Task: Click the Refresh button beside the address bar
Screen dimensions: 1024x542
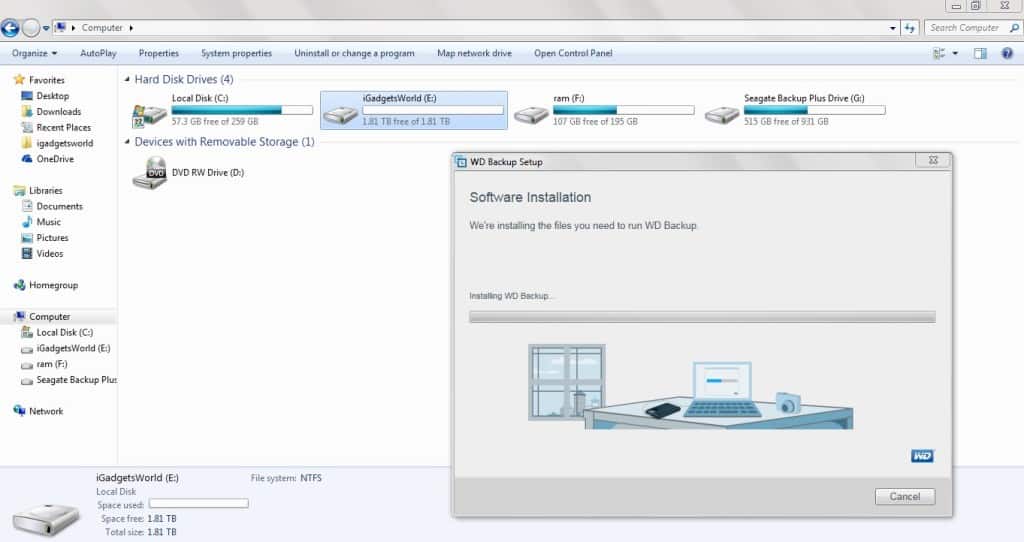Action: (x=910, y=28)
